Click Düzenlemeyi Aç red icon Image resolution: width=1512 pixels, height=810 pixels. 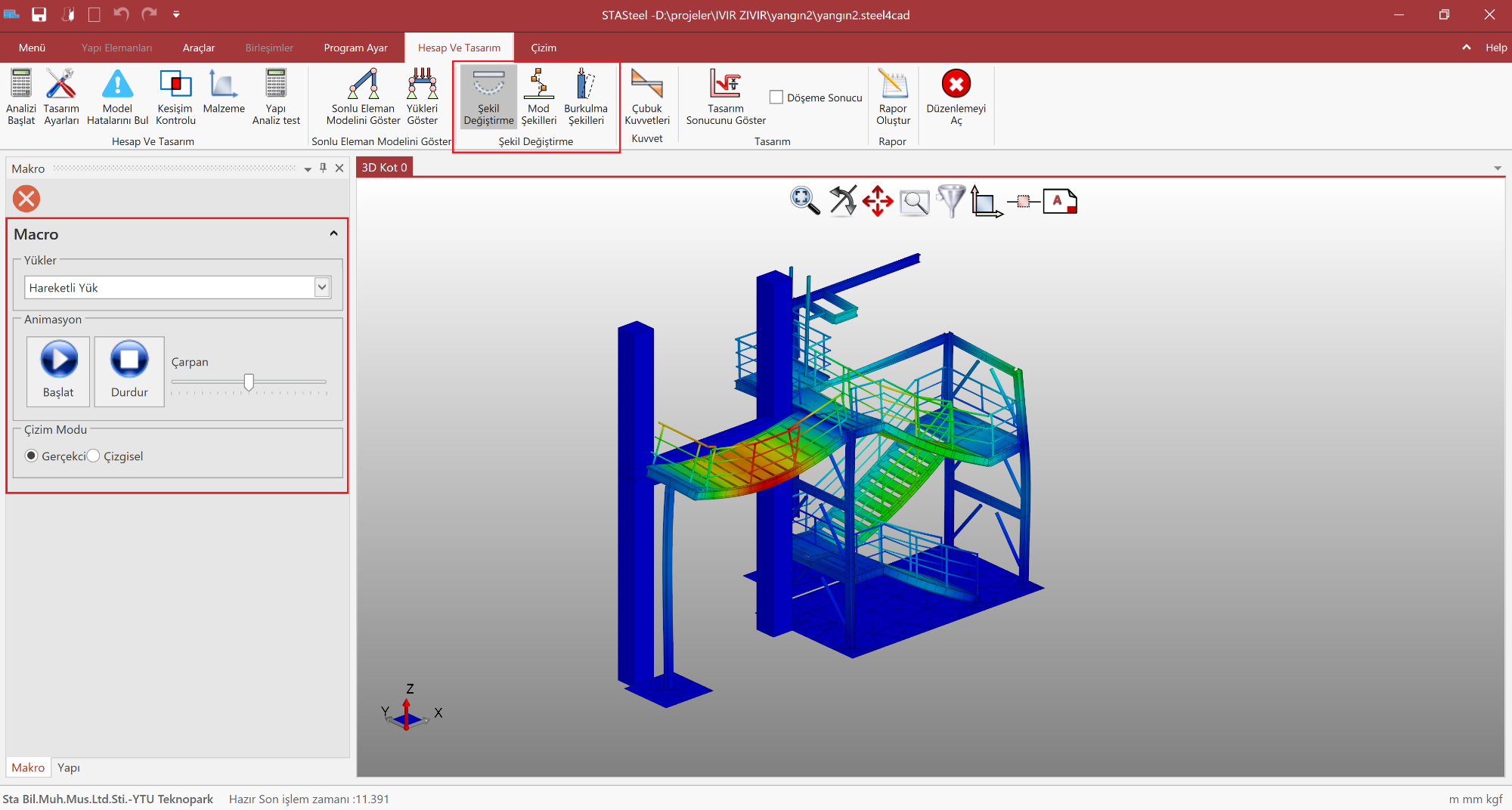click(x=956, y=85)
